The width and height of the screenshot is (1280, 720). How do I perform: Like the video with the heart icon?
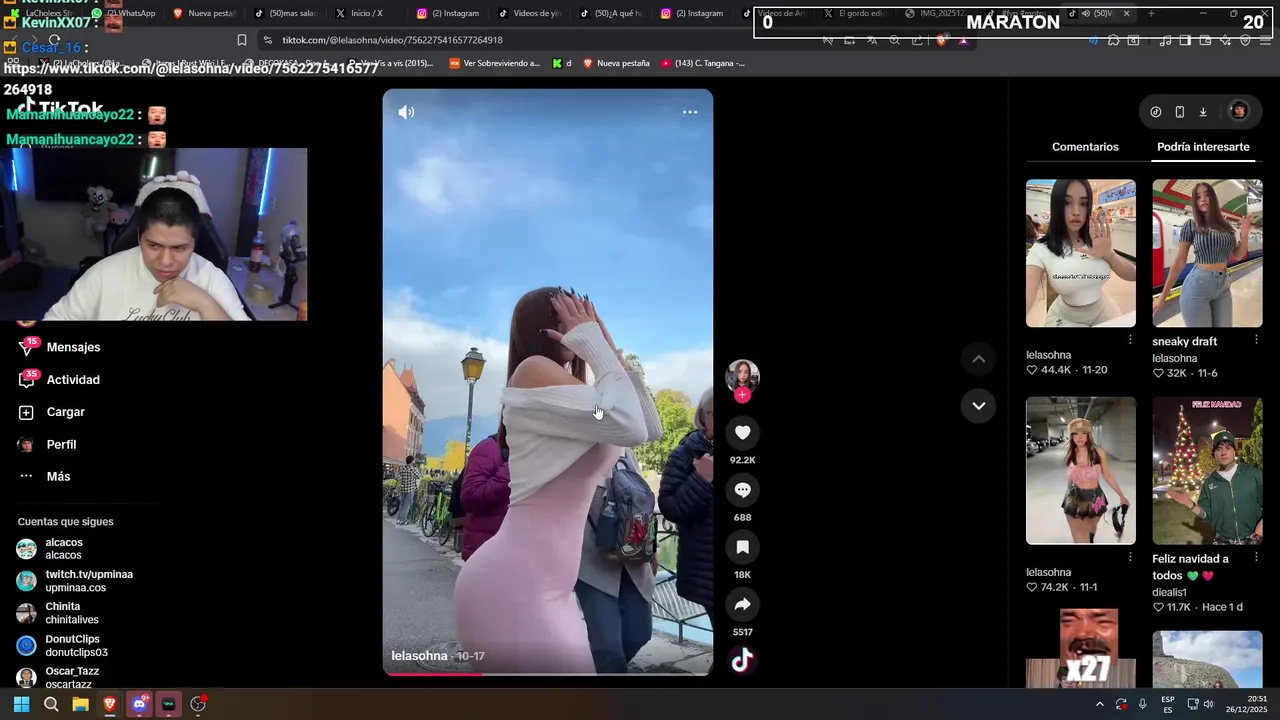pyautogui.click(x=742, y=432)
